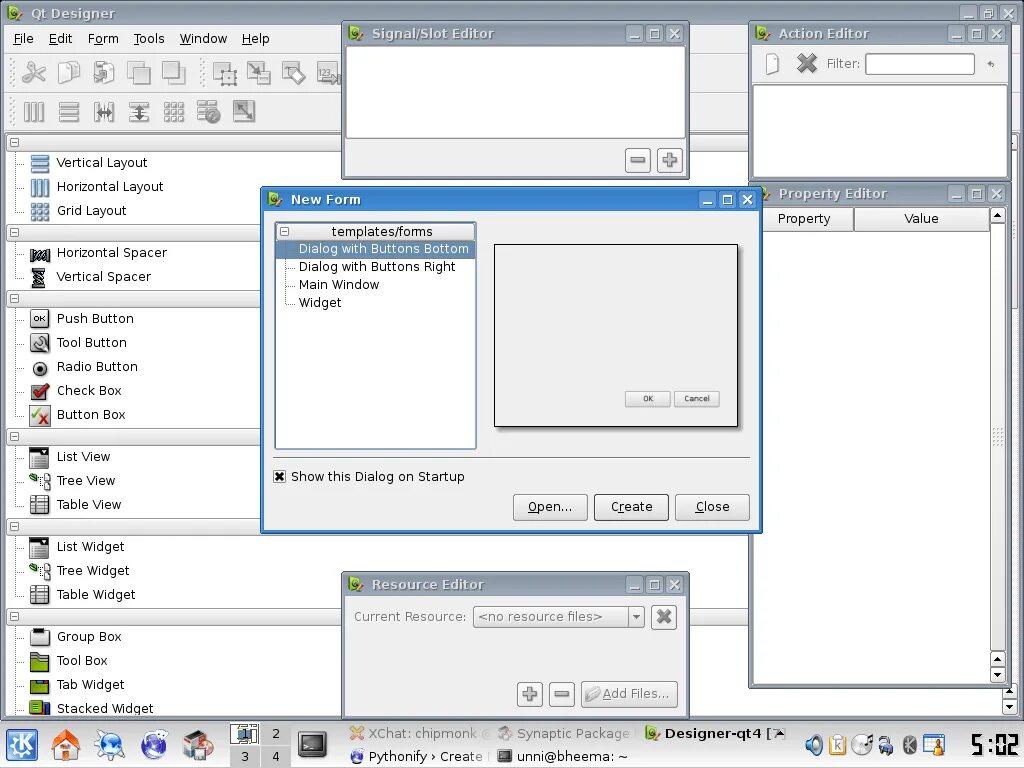Viewport: 1024px width, 768px height.
Task: Select the Edit Widgets mode icon
Action: coord(225,74)
